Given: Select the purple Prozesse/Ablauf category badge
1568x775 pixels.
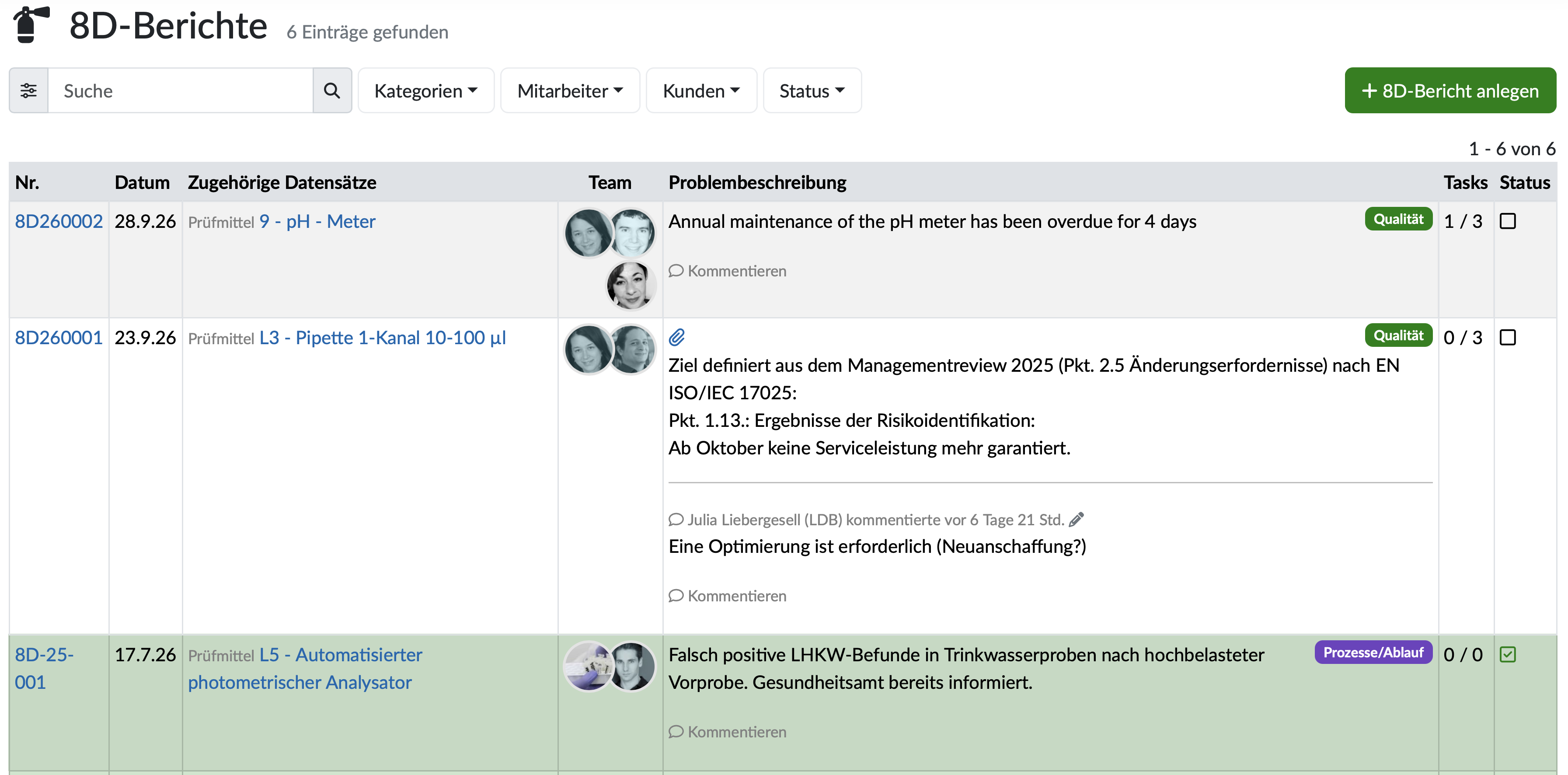Looking at the screenshot, I should [1373, 653].
